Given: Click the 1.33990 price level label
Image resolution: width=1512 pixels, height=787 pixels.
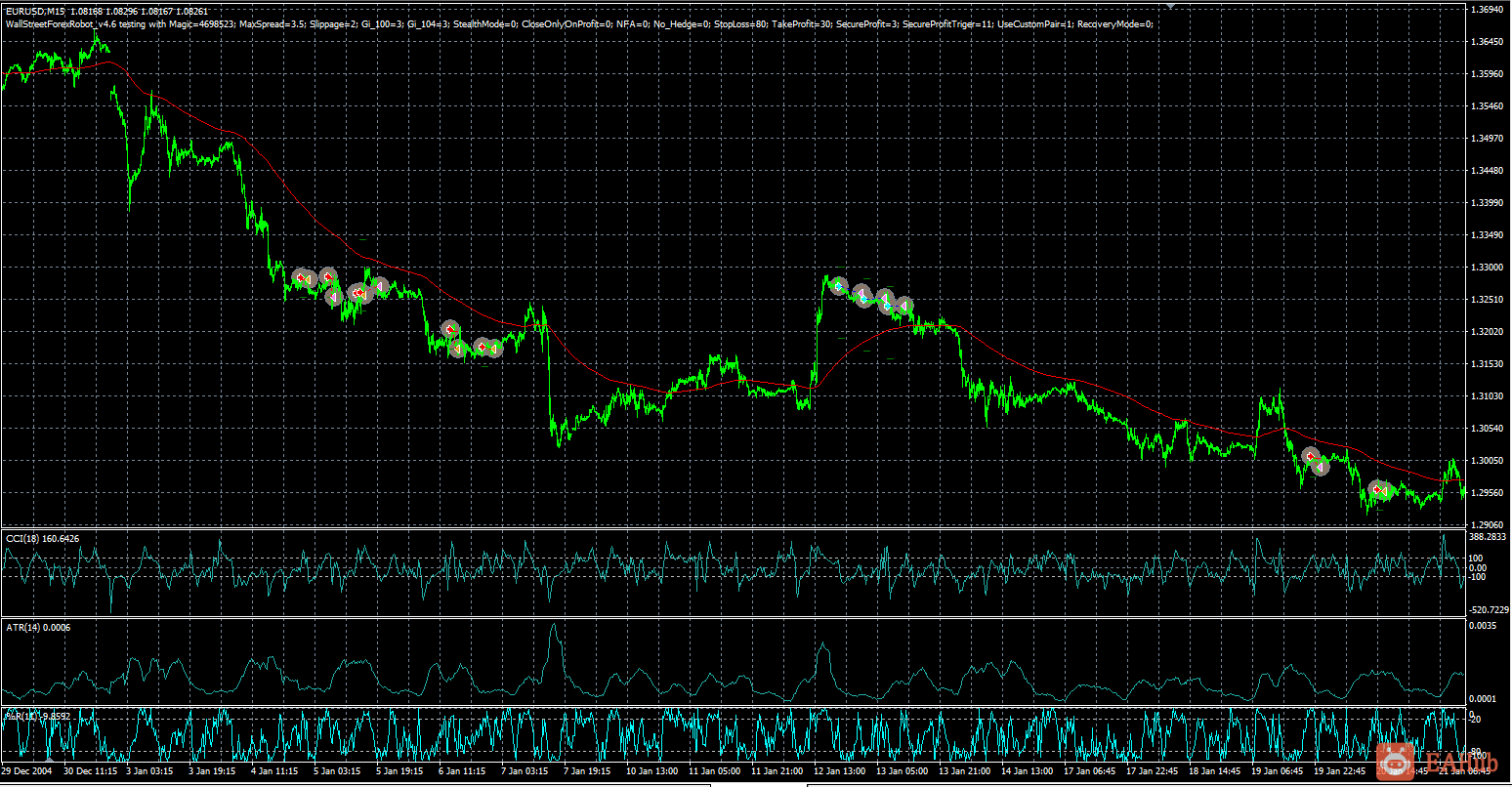Looking at the screenshot, I should click(1485, 203).
